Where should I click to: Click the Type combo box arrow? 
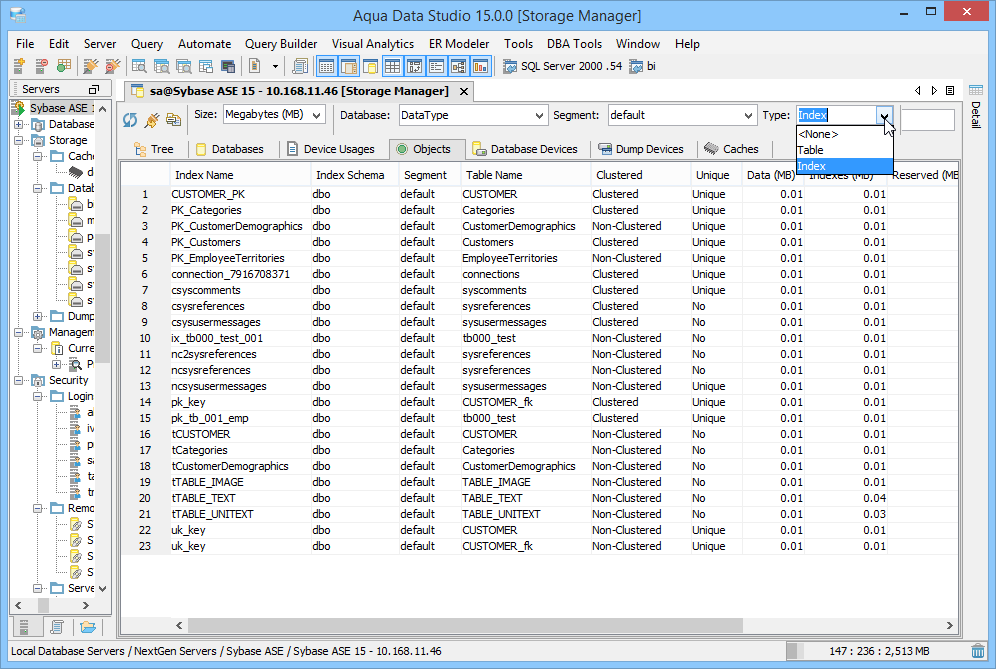point(884,115)
